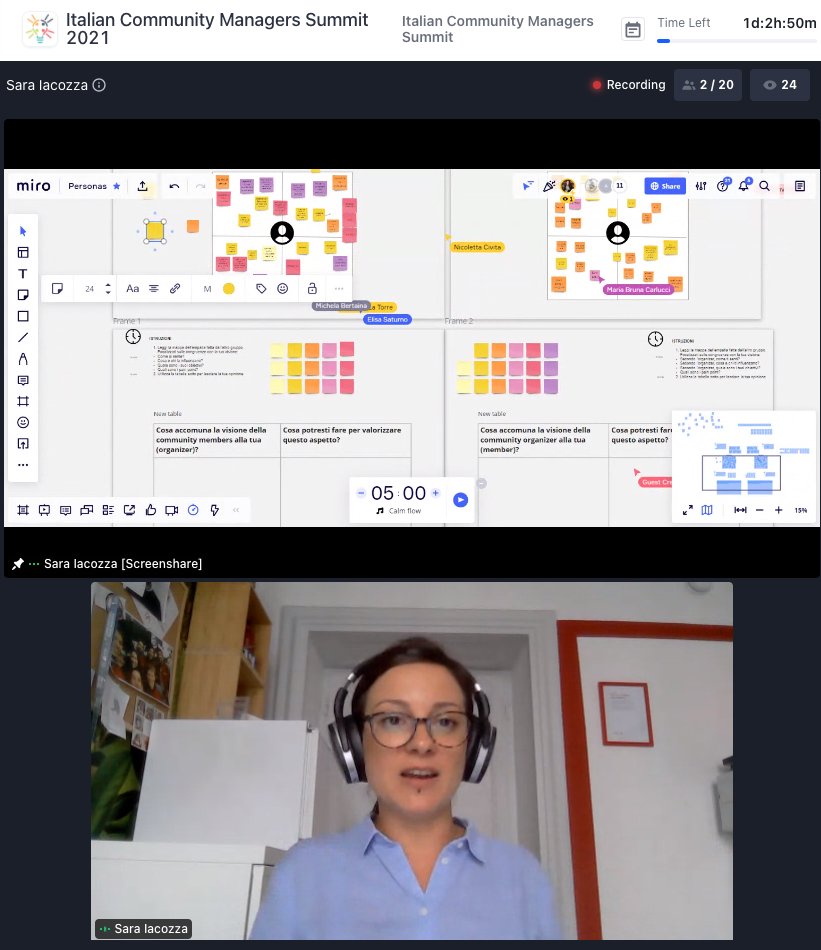This screenshot has height=950, width=821.
Task: Open the Templates panel icon
Action: pos(22,252)
